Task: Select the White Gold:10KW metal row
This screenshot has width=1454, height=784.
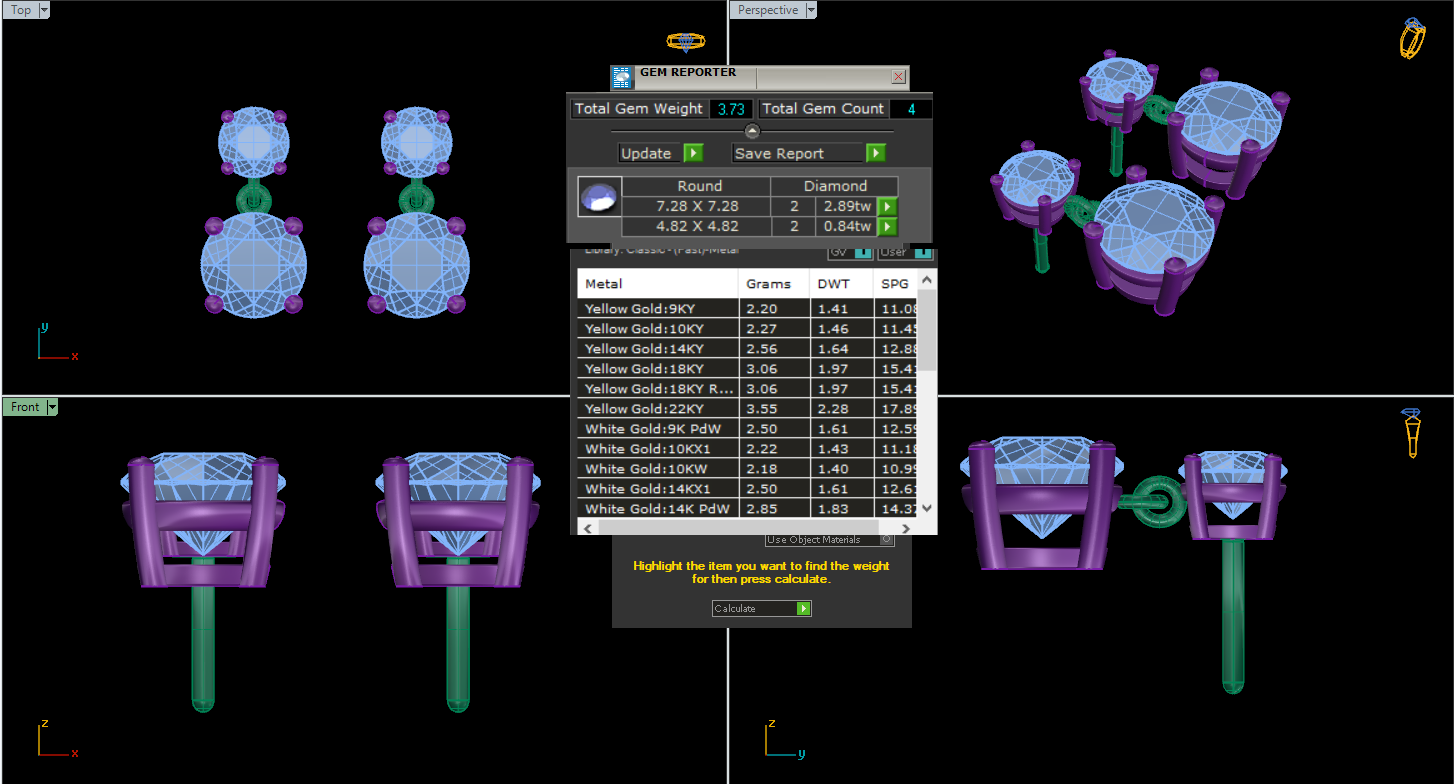Action: point(657,469)
